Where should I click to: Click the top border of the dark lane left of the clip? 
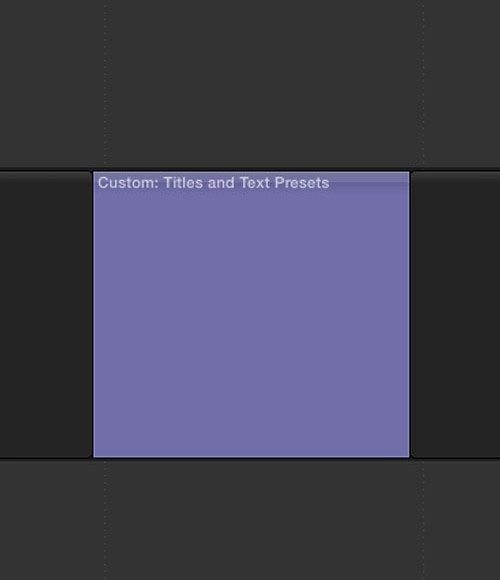tap(45, 170)
